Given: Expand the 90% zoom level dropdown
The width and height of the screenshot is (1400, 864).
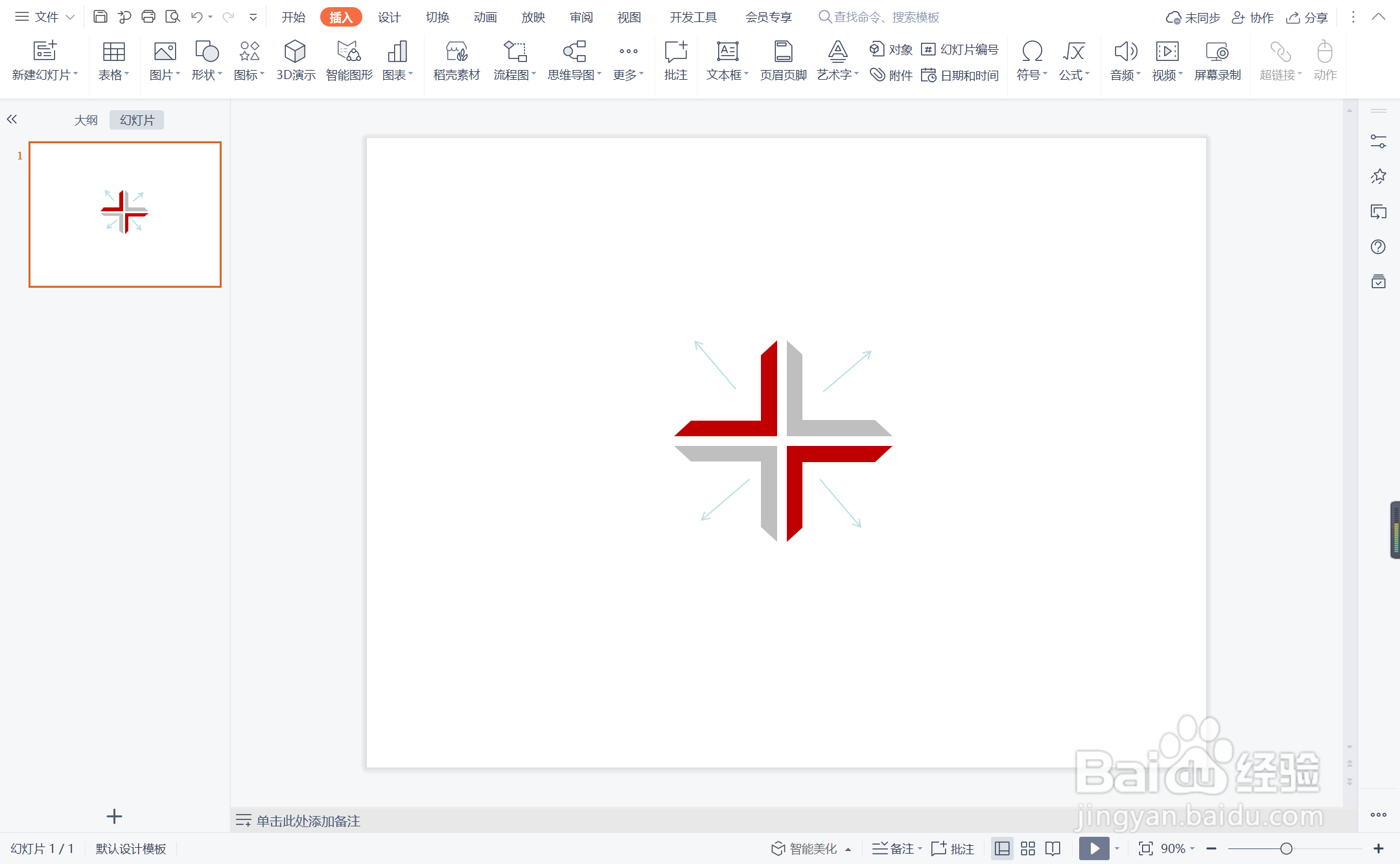Looking at the screenshot, I should point(1178,848).
